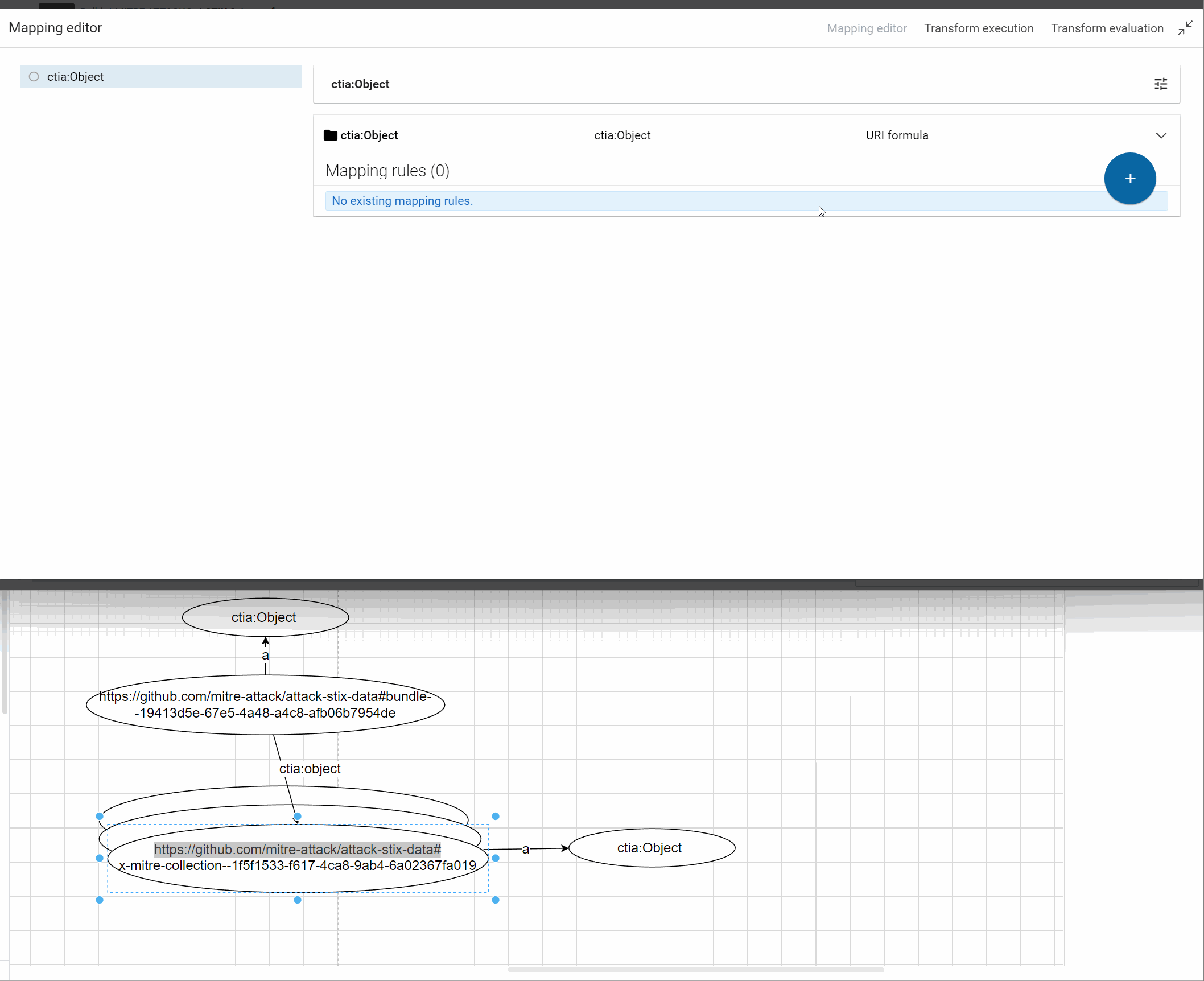Select the top ctia:Object ellipse node
This screenshot has height=981, width=1204.
click(x=264, y=617)
